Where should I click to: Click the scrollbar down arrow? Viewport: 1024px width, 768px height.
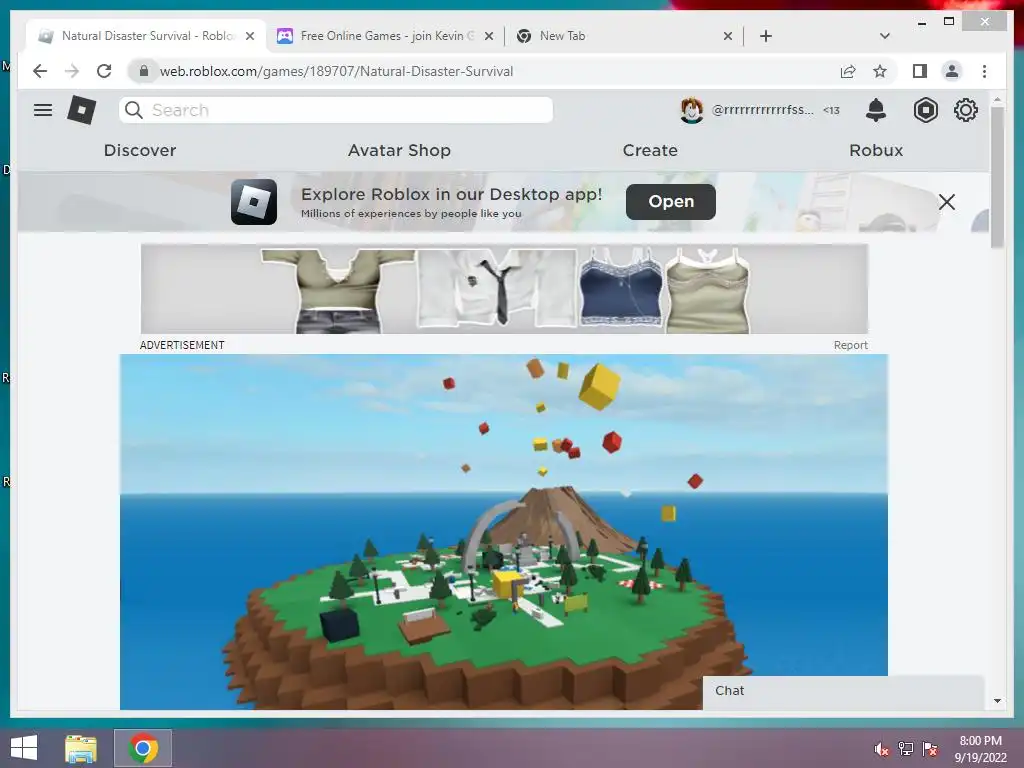(x=997, y=701)
